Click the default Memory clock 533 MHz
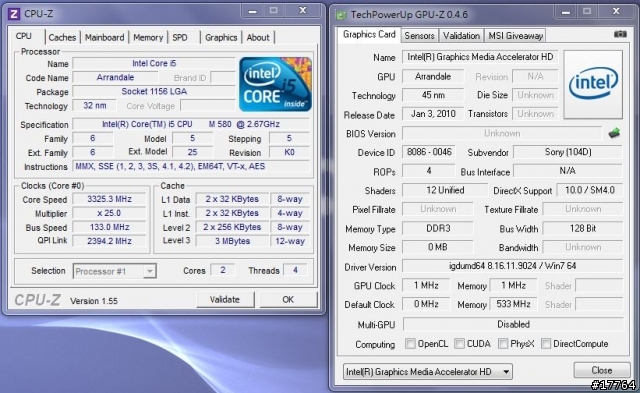The height and width of the screenshot is (393, 640). coord(513,304)
